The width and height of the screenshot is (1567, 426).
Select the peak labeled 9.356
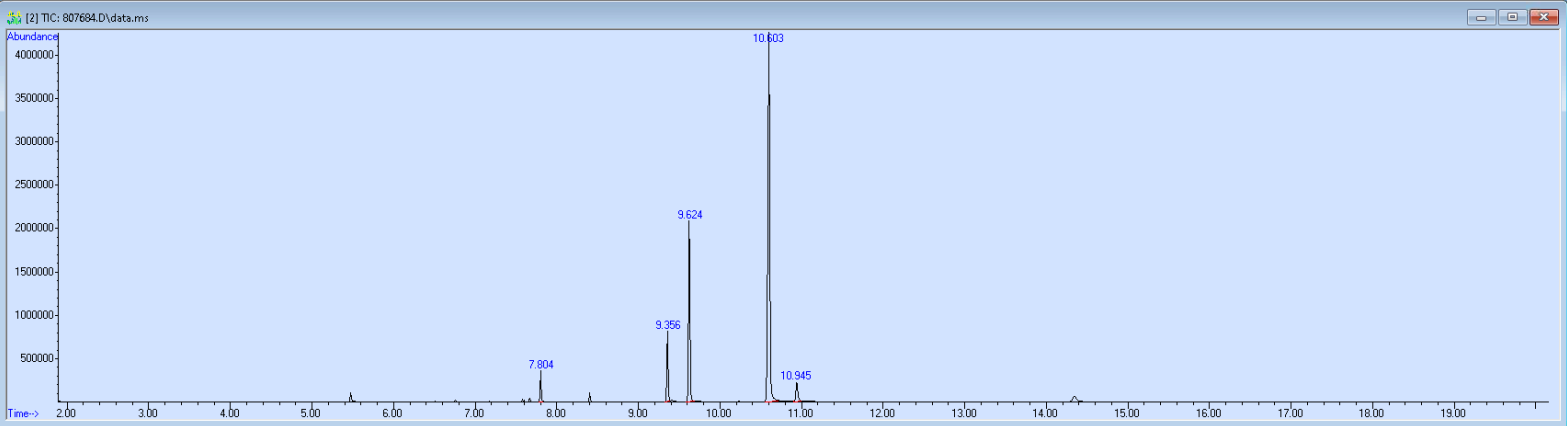(668, 325)
